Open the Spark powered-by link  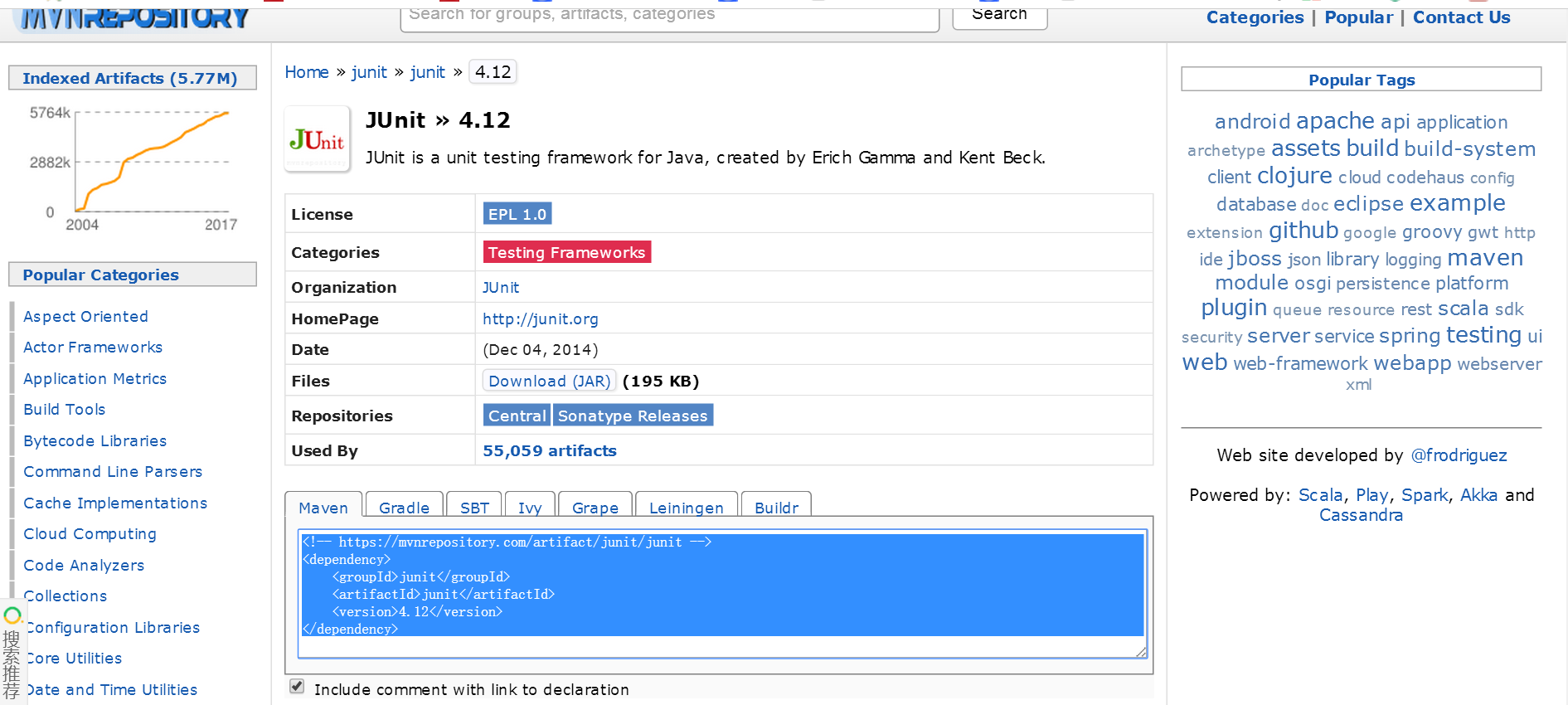tap(1425, 495)
